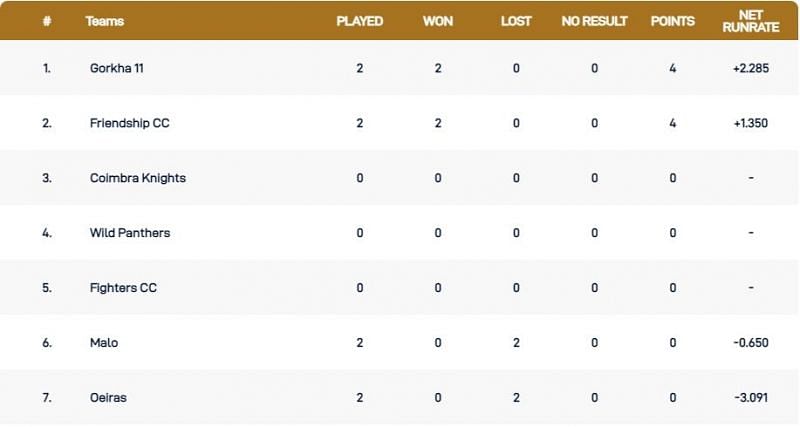Click the NET RUNRATE column header
This screenshot has height=427, width=800.
click(751, 21)
